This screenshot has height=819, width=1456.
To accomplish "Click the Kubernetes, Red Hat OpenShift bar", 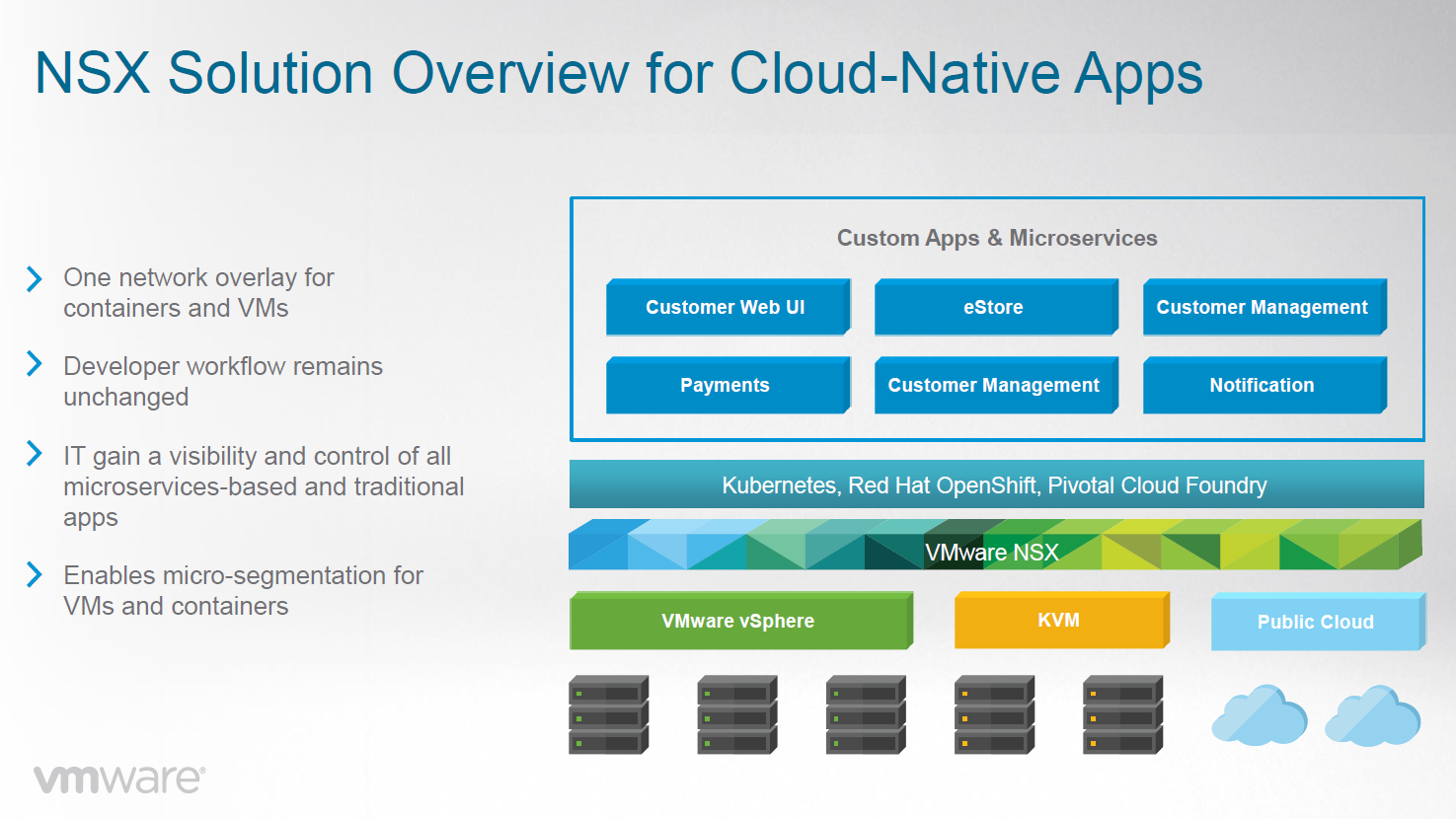I will 996,484.
